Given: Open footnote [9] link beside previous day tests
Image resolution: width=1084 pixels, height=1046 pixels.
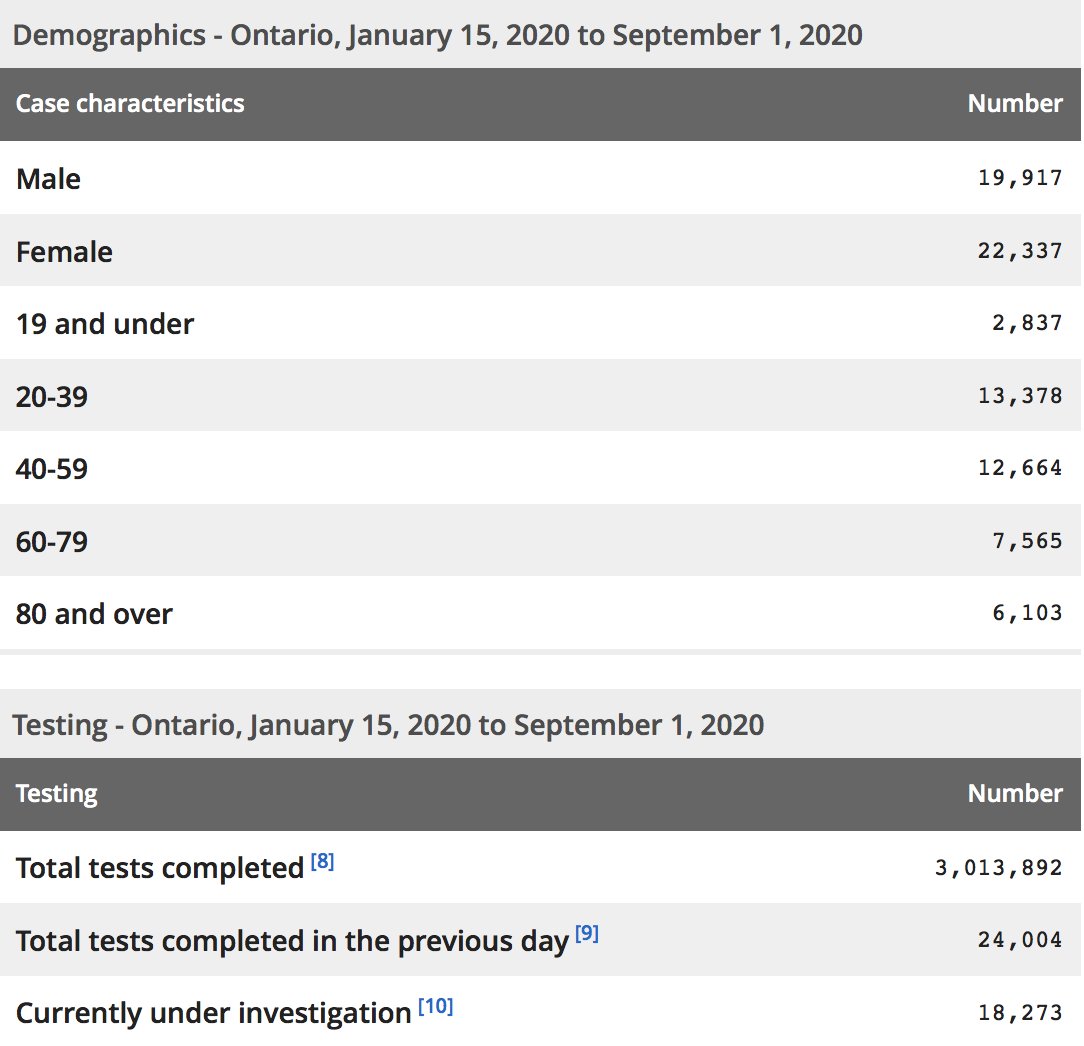Looking at the screenshot, I should coord(587,934).
